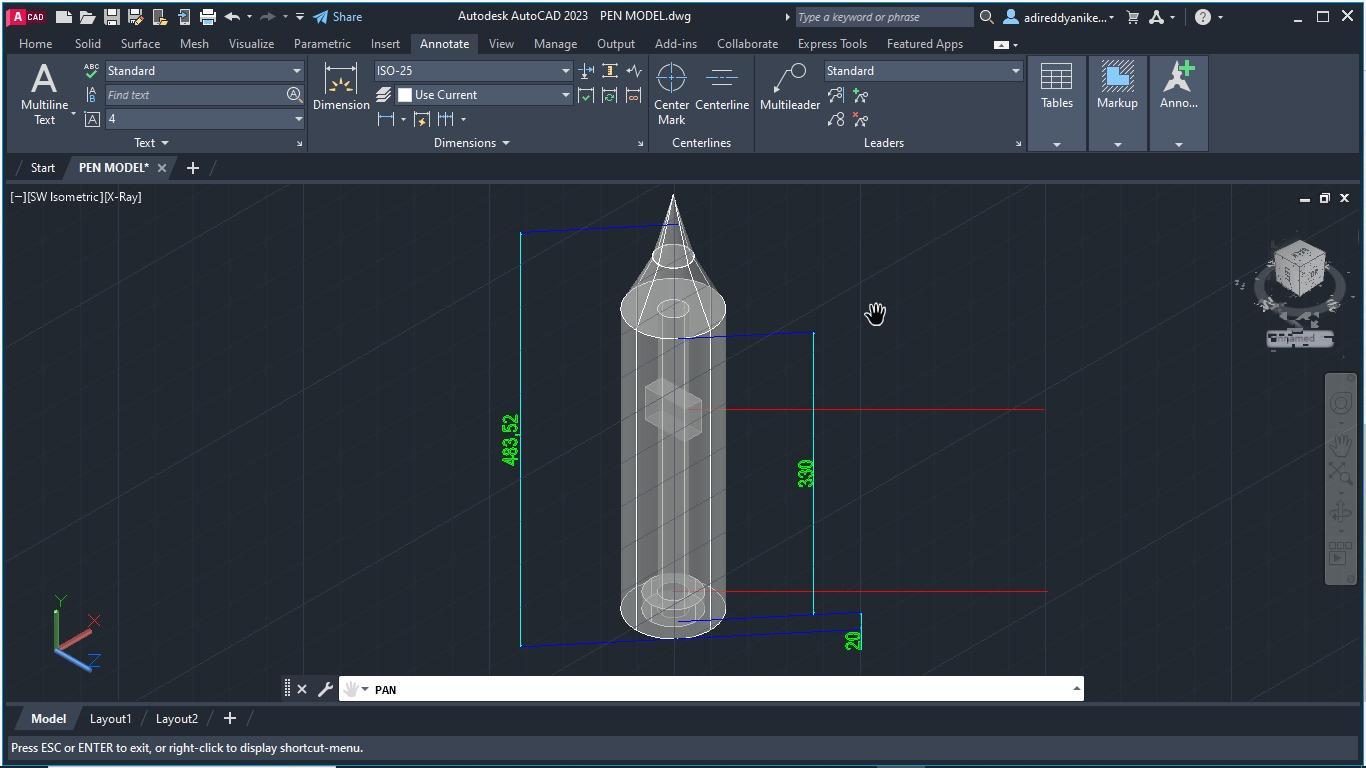
Task: Expand the Dimensions panel flyout
Action: [471, 143]
